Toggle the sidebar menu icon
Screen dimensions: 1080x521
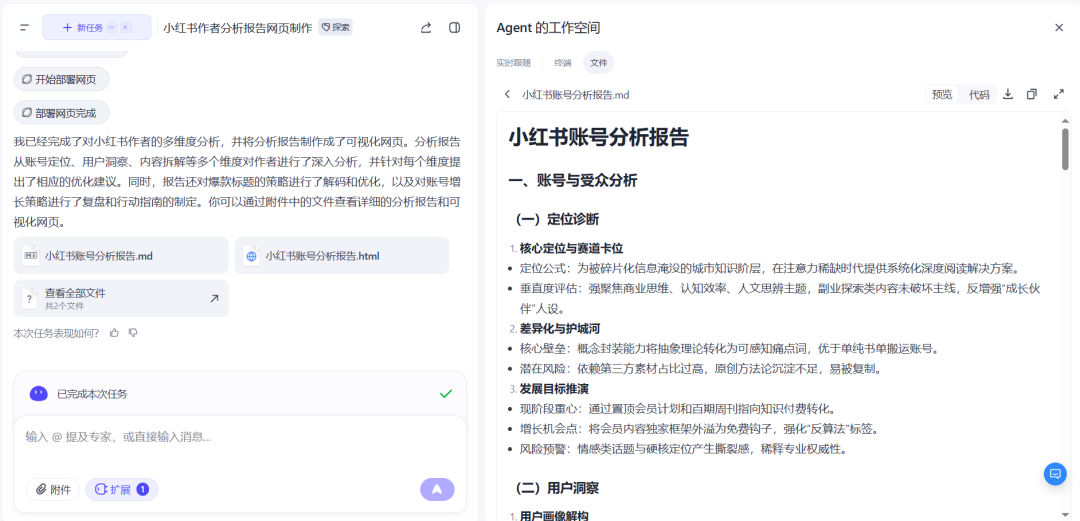(x=25, y=28)
